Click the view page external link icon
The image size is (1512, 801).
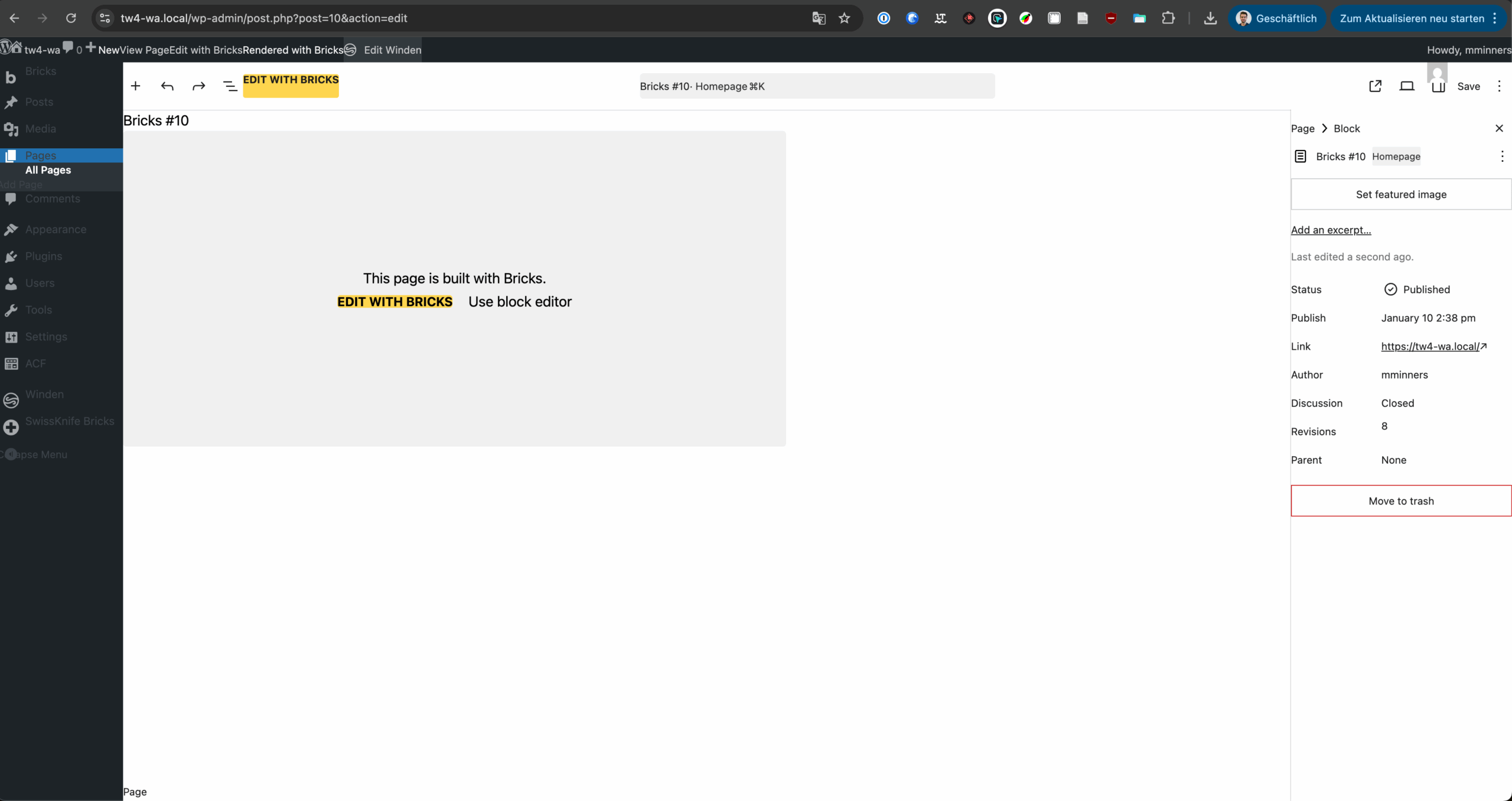click(x=1375, y=86)
